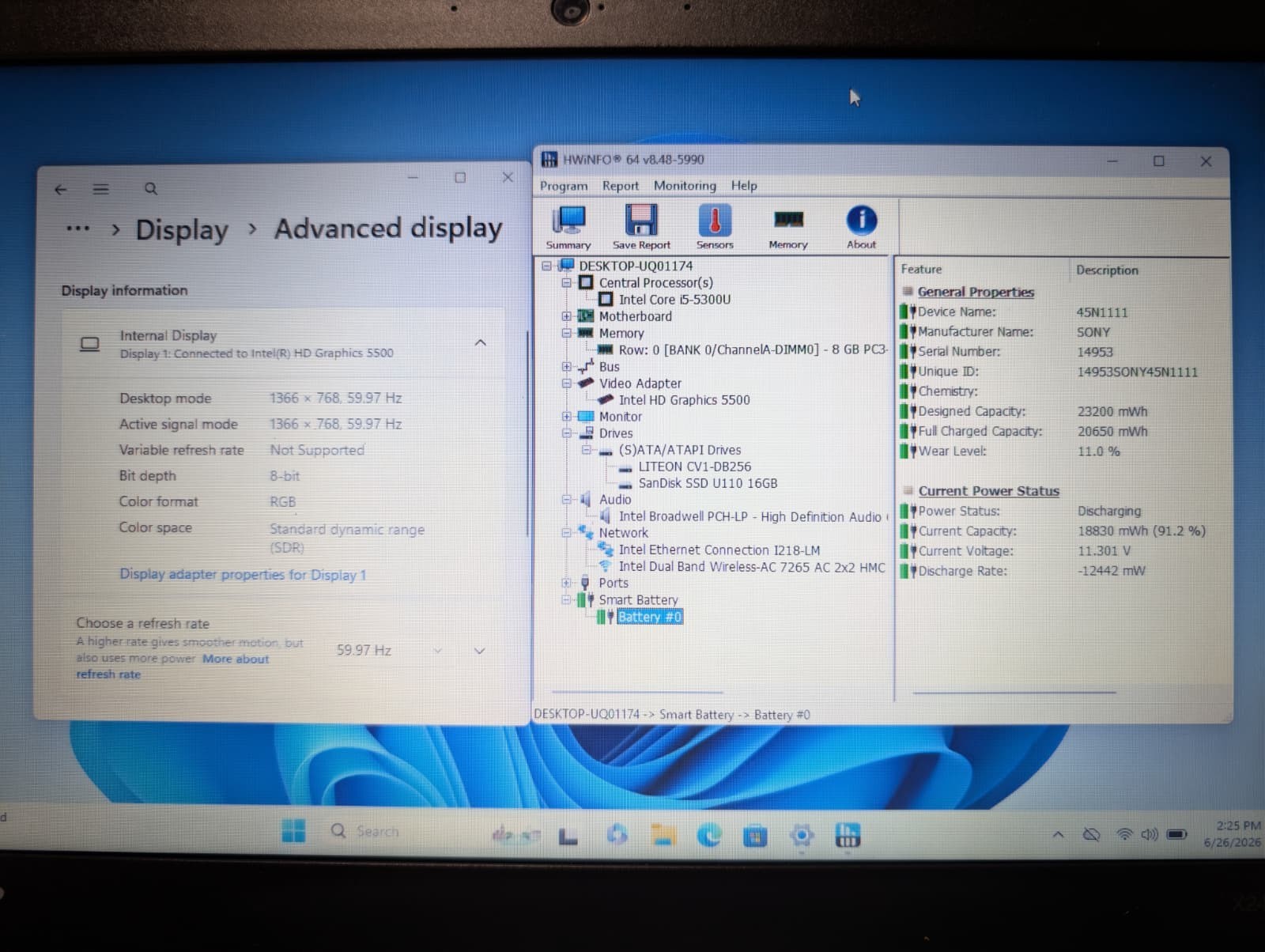This screenshot has height=952, width=1265.
Task: Click Wear Level value 11.0 %
Action: coord(1098,451)
